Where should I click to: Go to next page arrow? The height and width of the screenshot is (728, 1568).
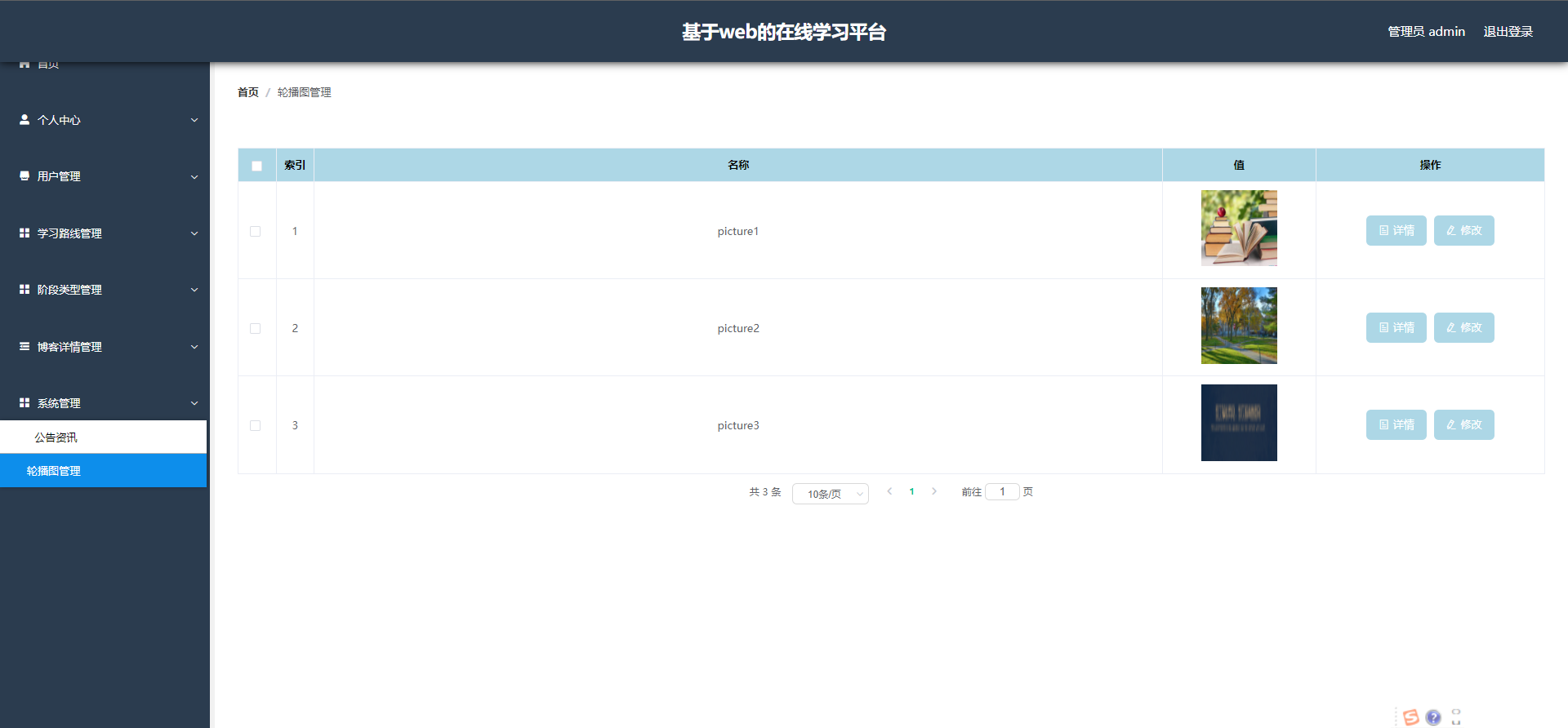(934, 491)
